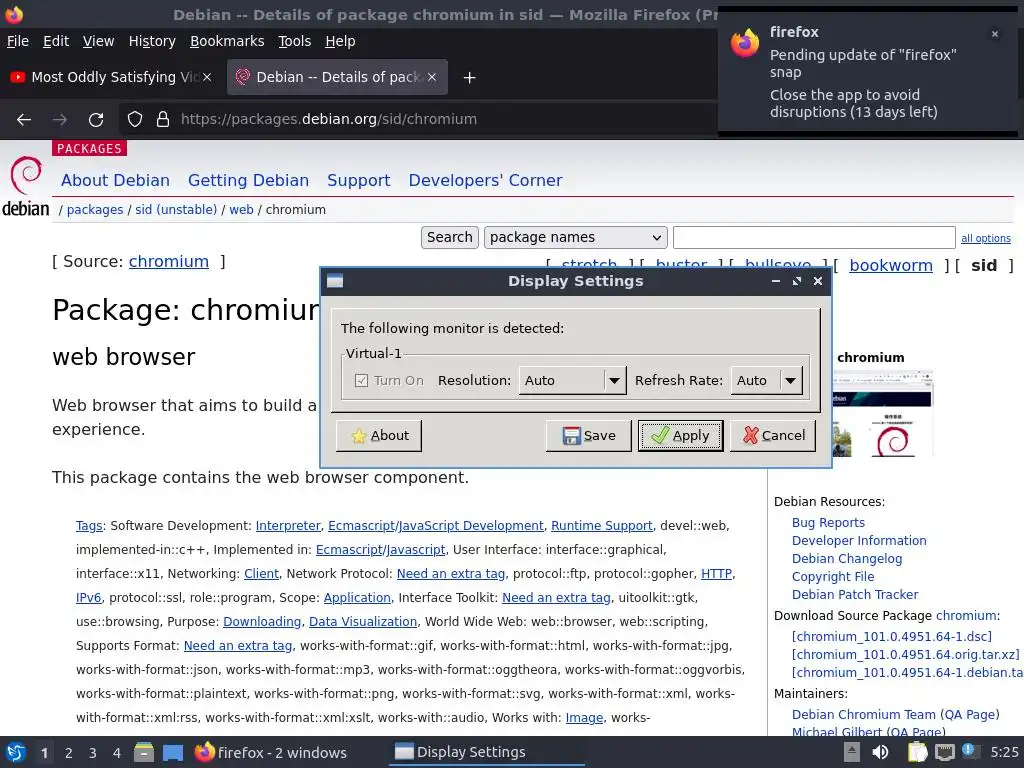Open the Resolution dropdown arrow
Viewport: 1024px width, 768px height.
(614, 380)
